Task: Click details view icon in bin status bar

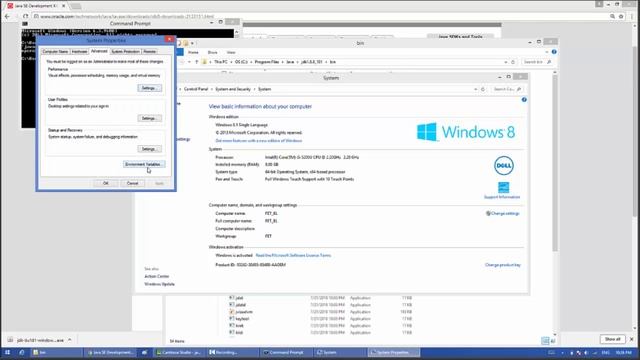Action: tap(545, 341)
